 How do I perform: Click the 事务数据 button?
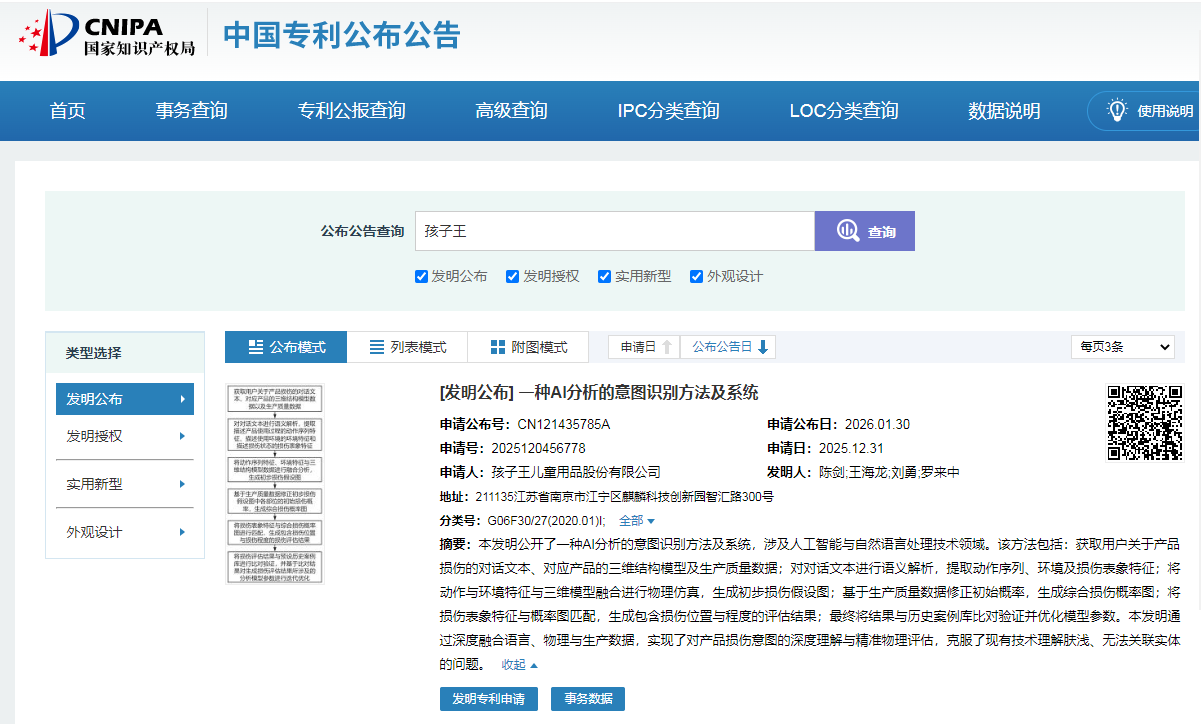pyautogui.click(x=587, y=699)
